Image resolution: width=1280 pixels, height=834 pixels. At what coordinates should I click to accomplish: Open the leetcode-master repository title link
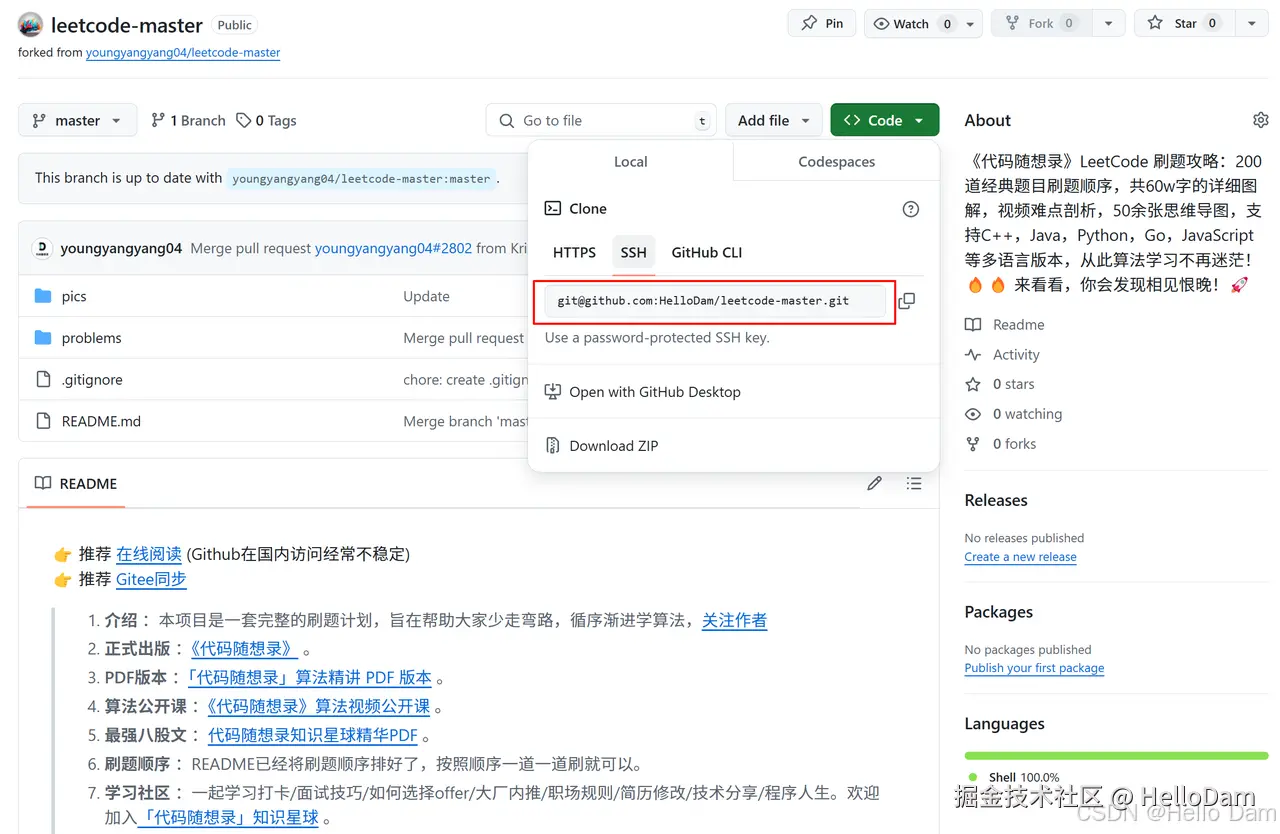(127, 25)
